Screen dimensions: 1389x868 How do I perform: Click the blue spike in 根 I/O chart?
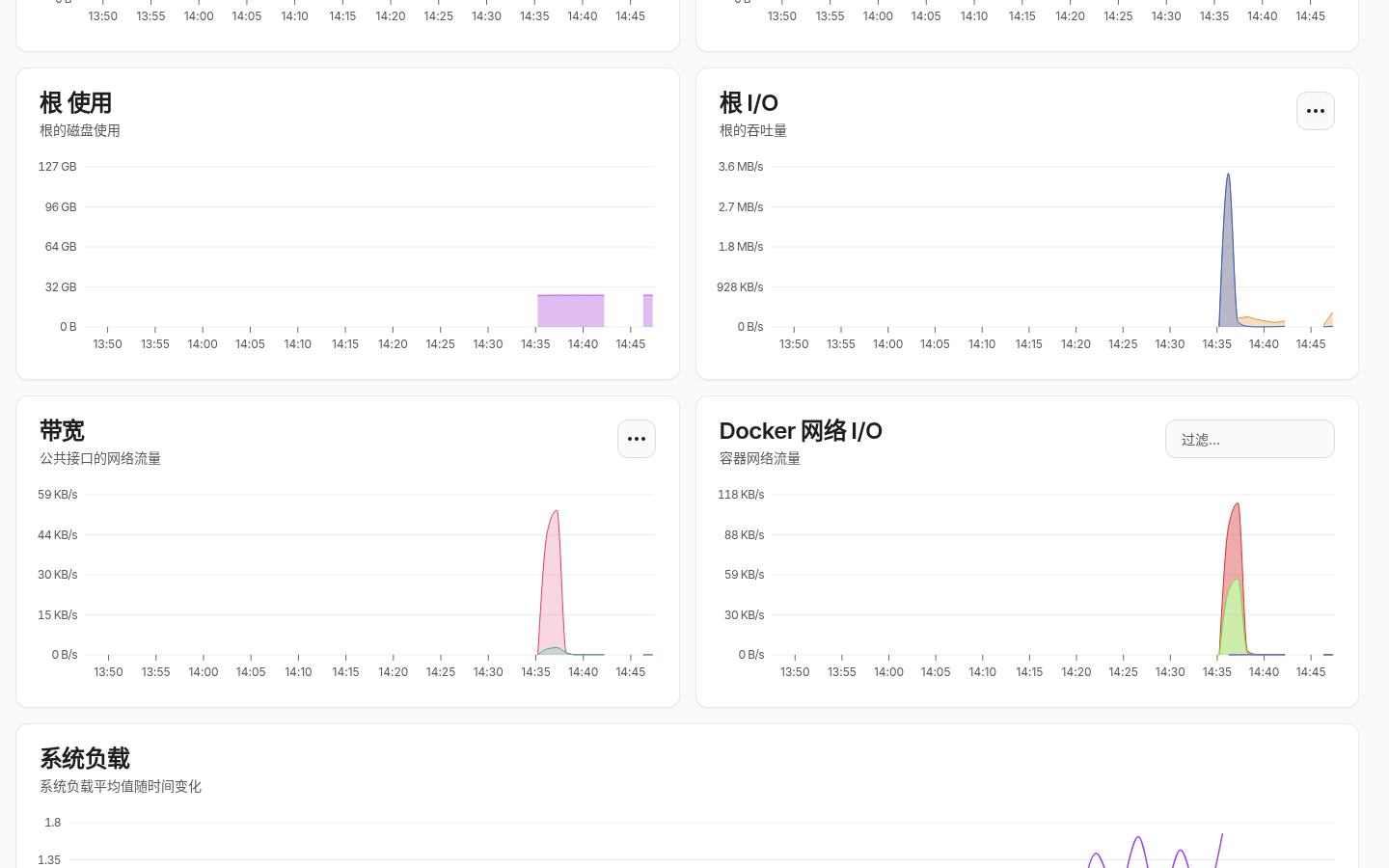pyautogui.click(x=1228, y=251)
